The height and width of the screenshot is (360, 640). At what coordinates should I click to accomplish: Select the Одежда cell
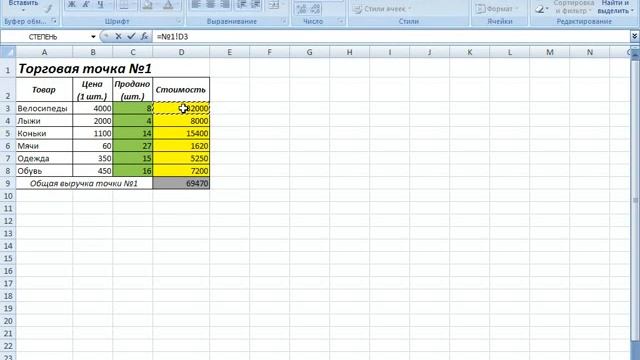(44, 158)
